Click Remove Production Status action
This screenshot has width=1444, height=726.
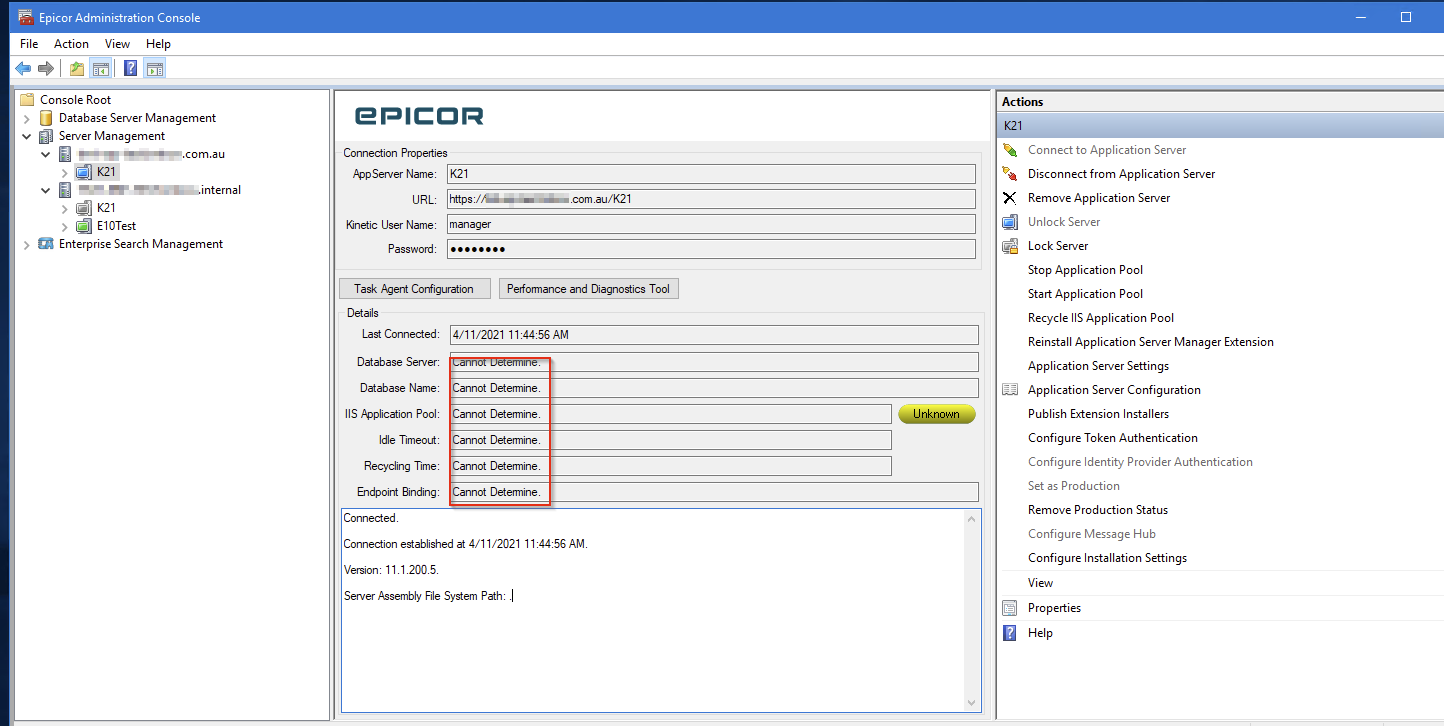(x=1098, y=510)
